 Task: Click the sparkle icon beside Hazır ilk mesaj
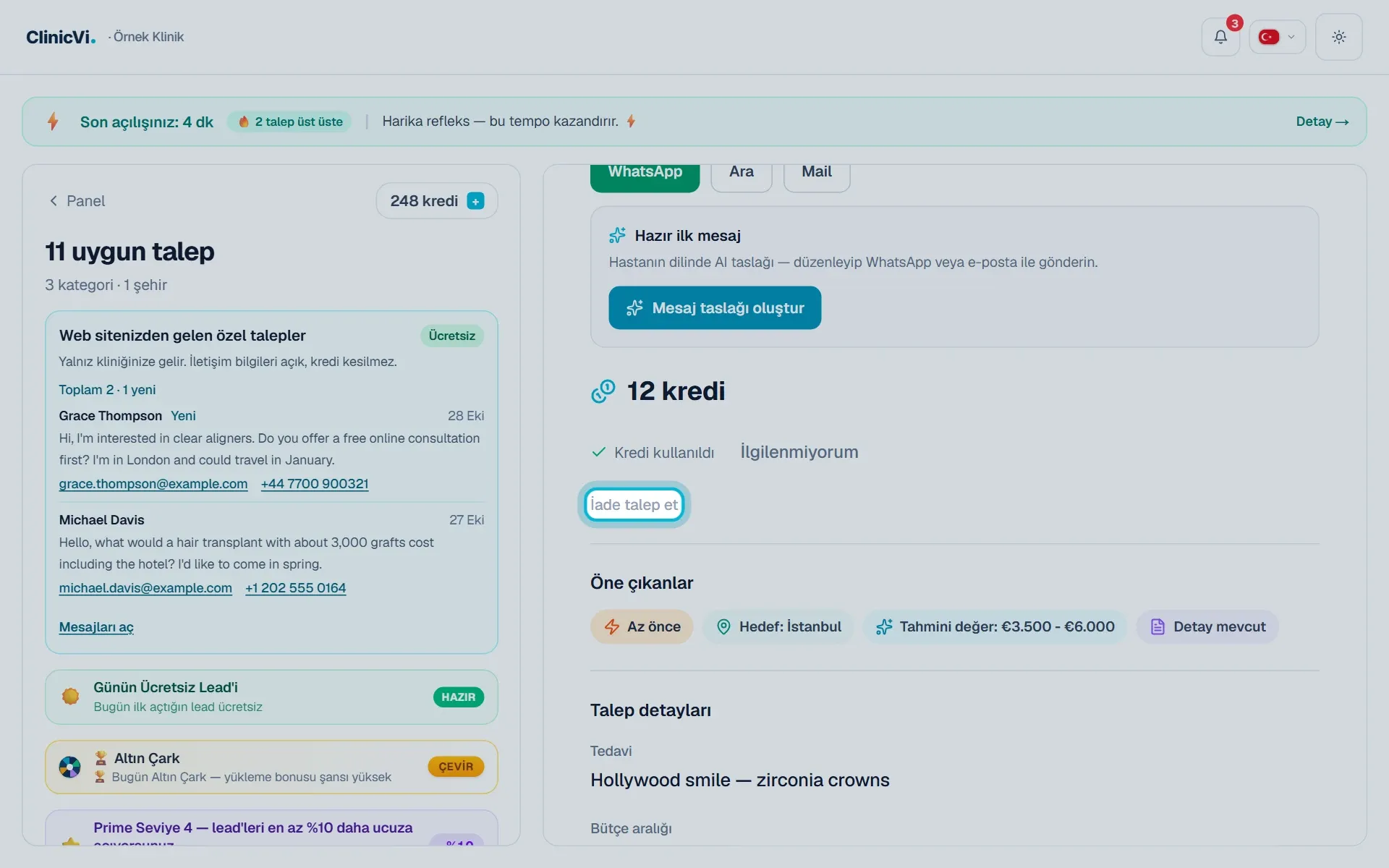coord(617,236)
